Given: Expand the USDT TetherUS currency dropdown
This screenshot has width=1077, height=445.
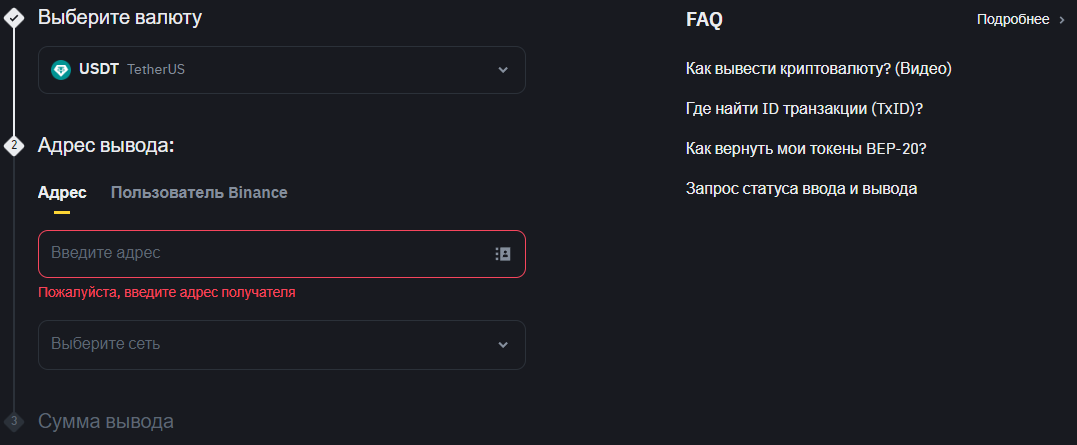Looking at the screenshot, I should coord(282,69).
